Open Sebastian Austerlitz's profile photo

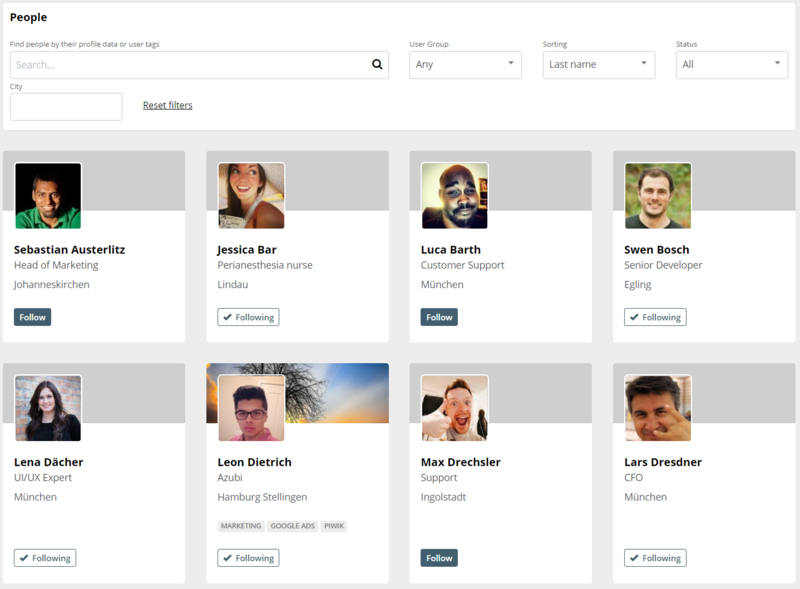point(48,195)
